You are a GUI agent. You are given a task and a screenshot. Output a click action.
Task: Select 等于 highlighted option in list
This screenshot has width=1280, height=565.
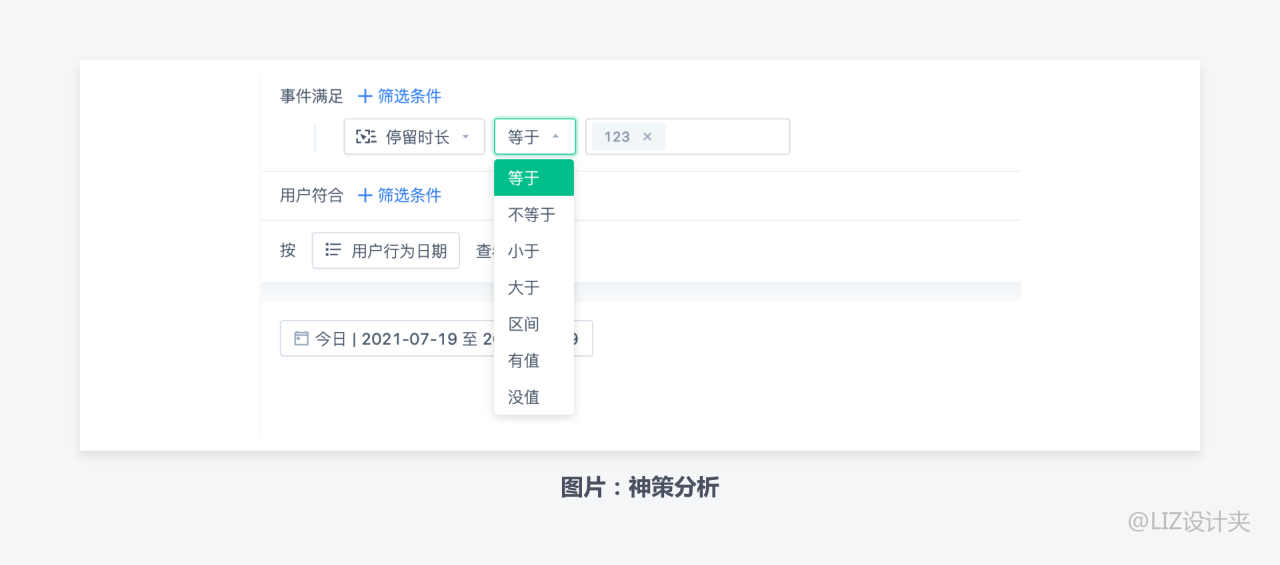pyautogui.click(x=533, y=178)
